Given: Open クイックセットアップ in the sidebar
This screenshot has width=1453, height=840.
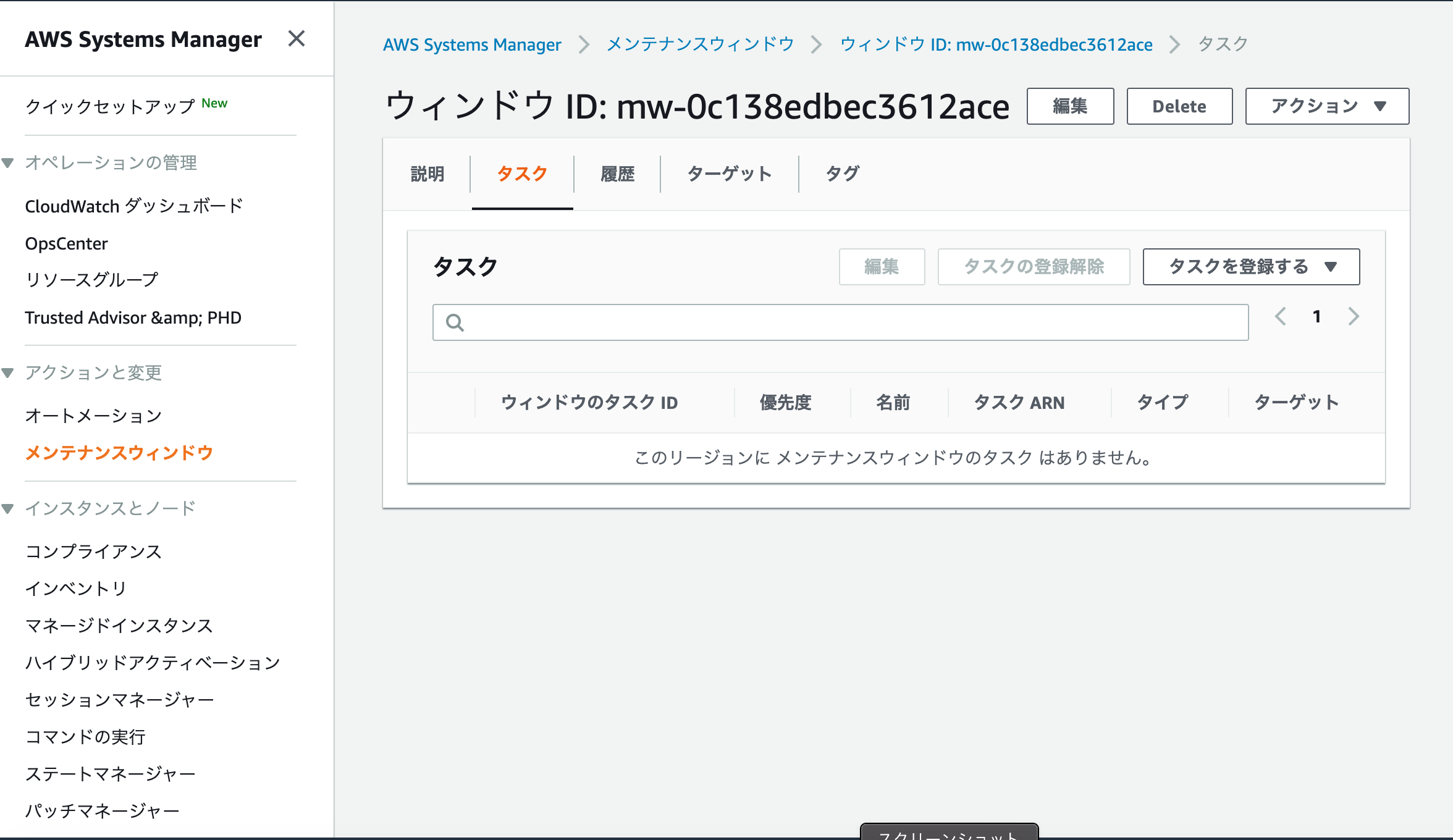Looking at the screenshot, I should tap(110, 106).
